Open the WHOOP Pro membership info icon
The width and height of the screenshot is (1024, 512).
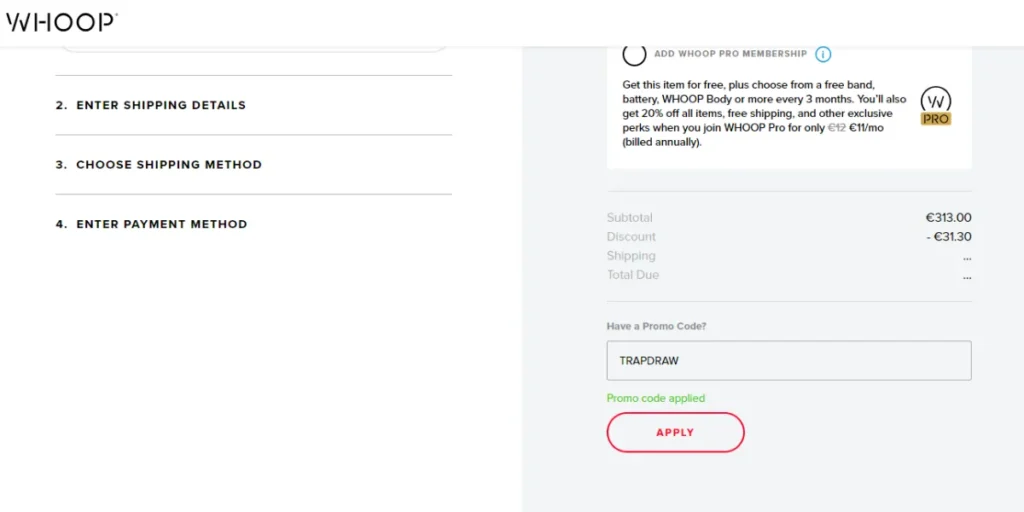click(x=823, y=54)
